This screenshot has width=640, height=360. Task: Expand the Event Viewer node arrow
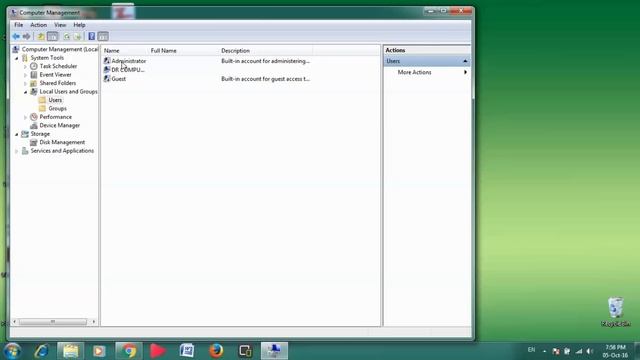(x=25, y=75)
